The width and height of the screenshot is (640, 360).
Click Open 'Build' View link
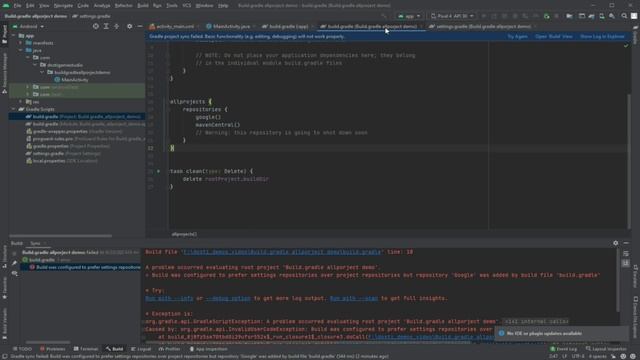[553, 36]
